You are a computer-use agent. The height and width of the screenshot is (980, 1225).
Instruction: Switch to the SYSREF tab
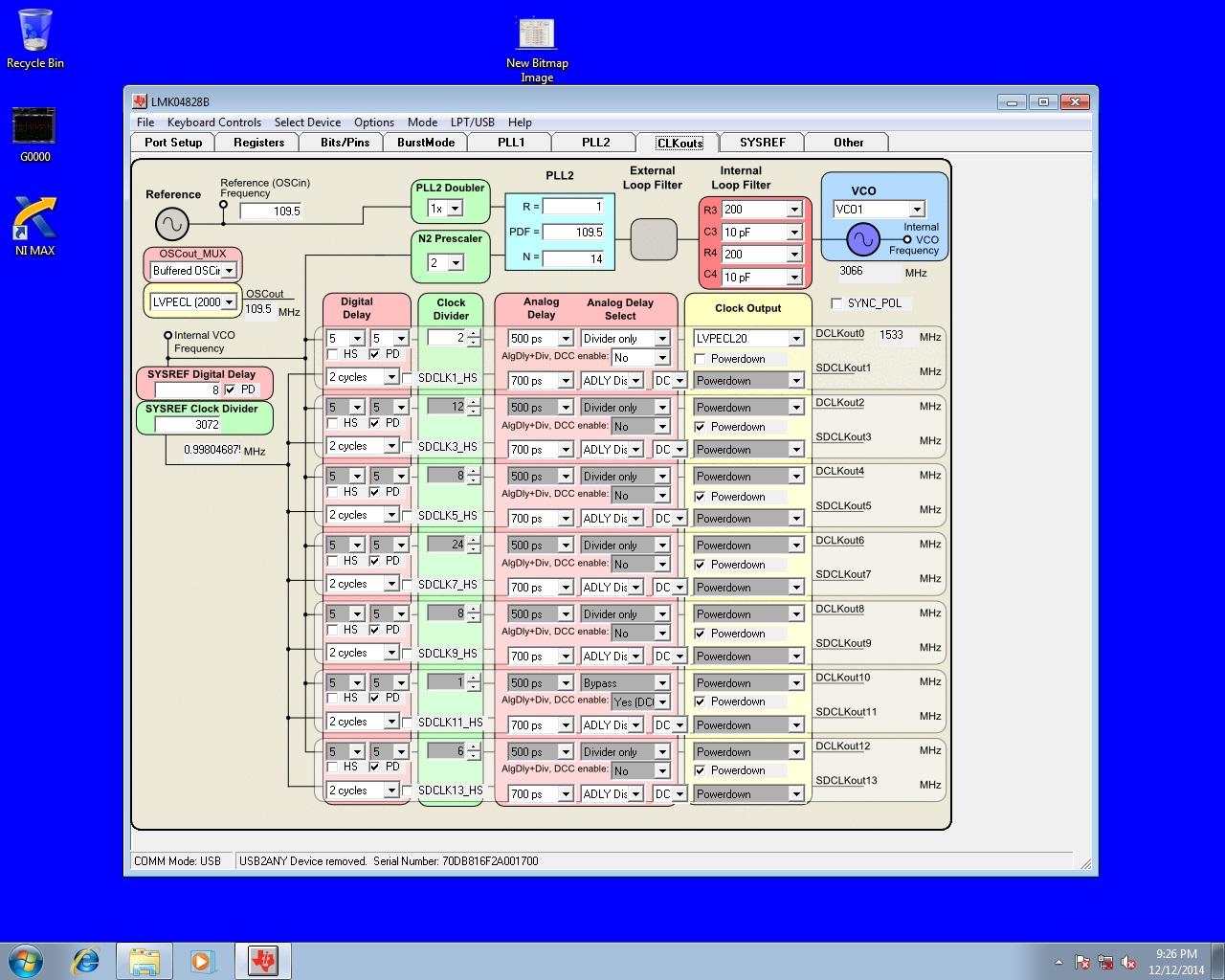[762, 143]
